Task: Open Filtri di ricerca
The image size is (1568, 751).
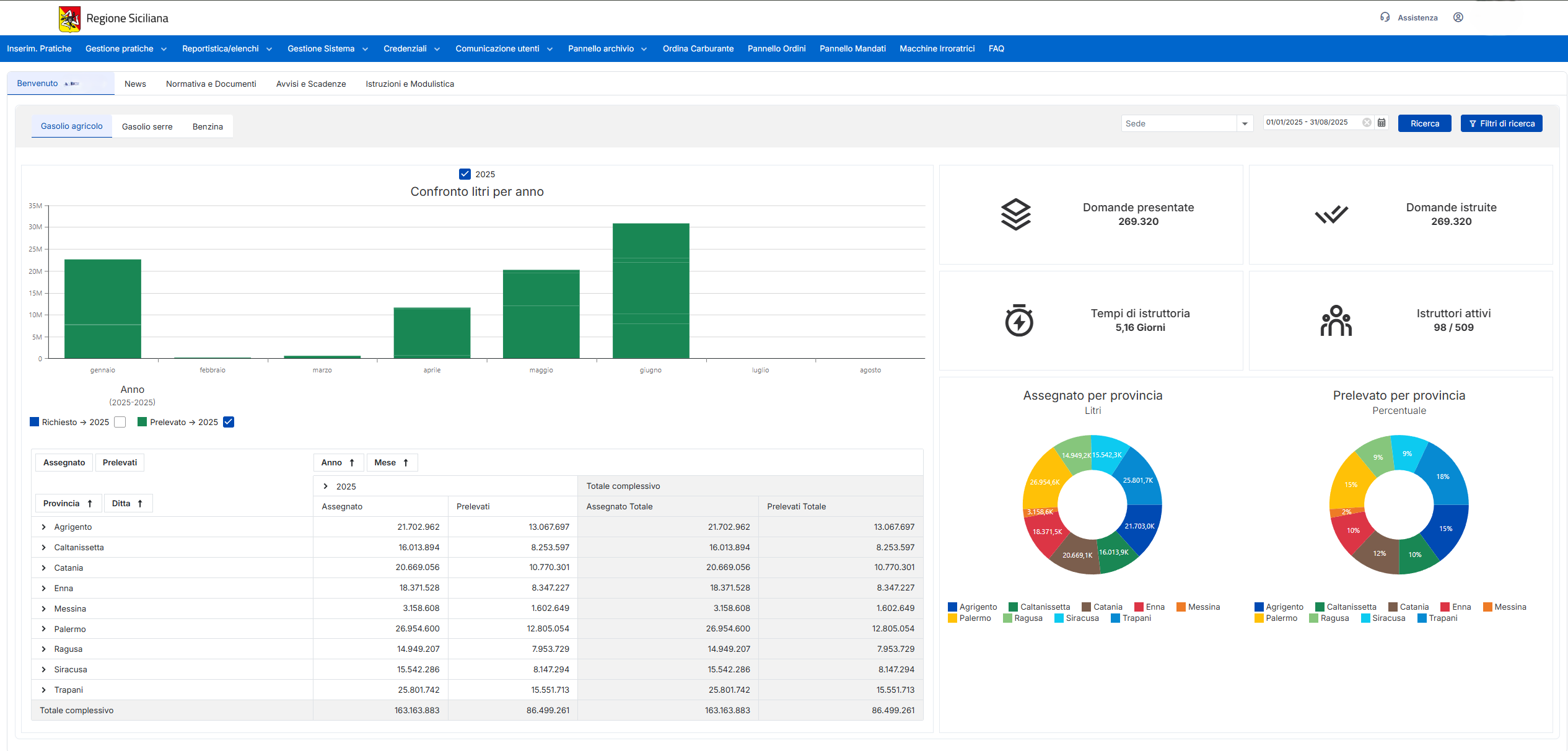Action: (x=1501, y=123)
